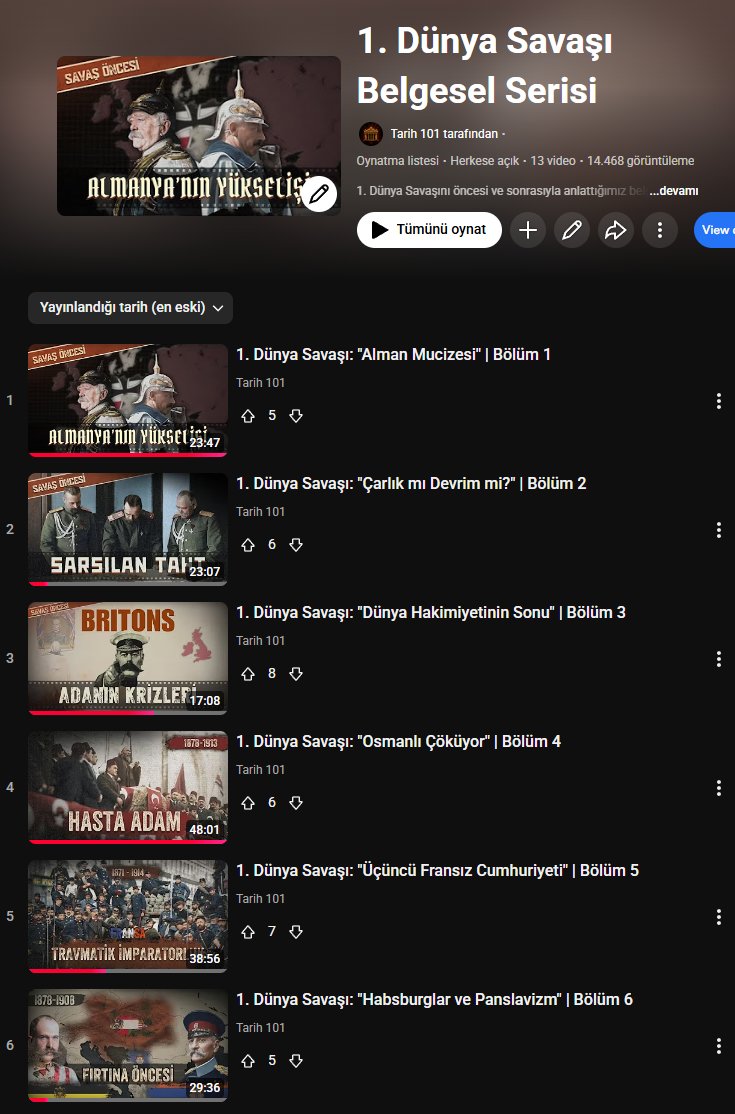Viewport: 735px width, 1114px height.
Task: Click Tarih 101 channel name under Bölüm 5
Action: point(261,899)
